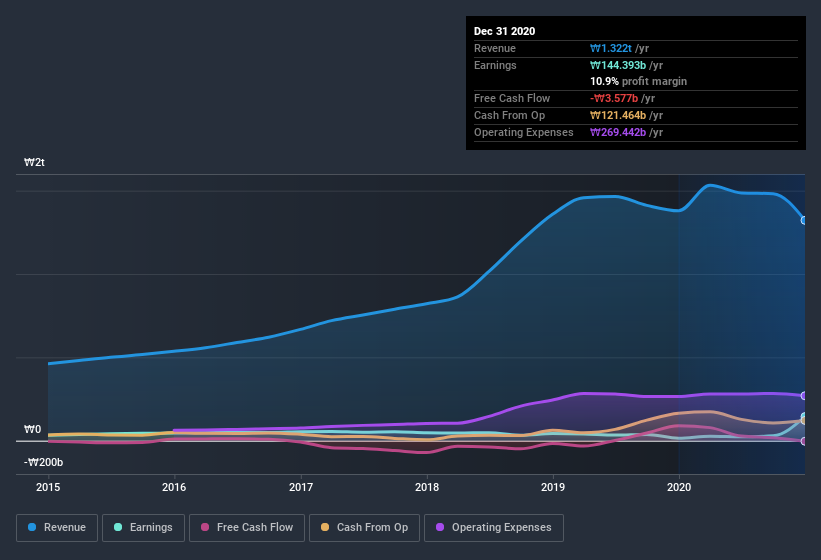This screenshot has height=560, width=821.
Task: Click the Free Cash Flow pink endpoint marker
Action: click(804, 441)
